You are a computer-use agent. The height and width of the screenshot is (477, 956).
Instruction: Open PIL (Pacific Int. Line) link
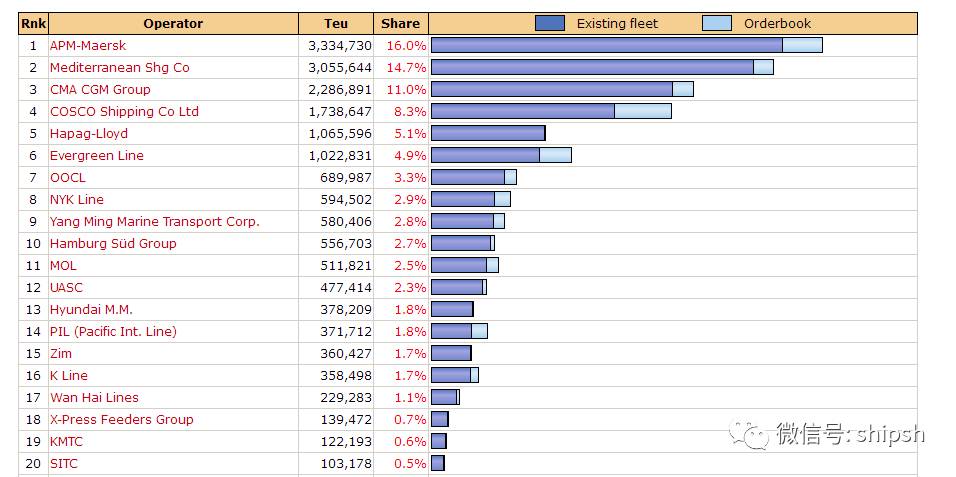click(113, 331)
